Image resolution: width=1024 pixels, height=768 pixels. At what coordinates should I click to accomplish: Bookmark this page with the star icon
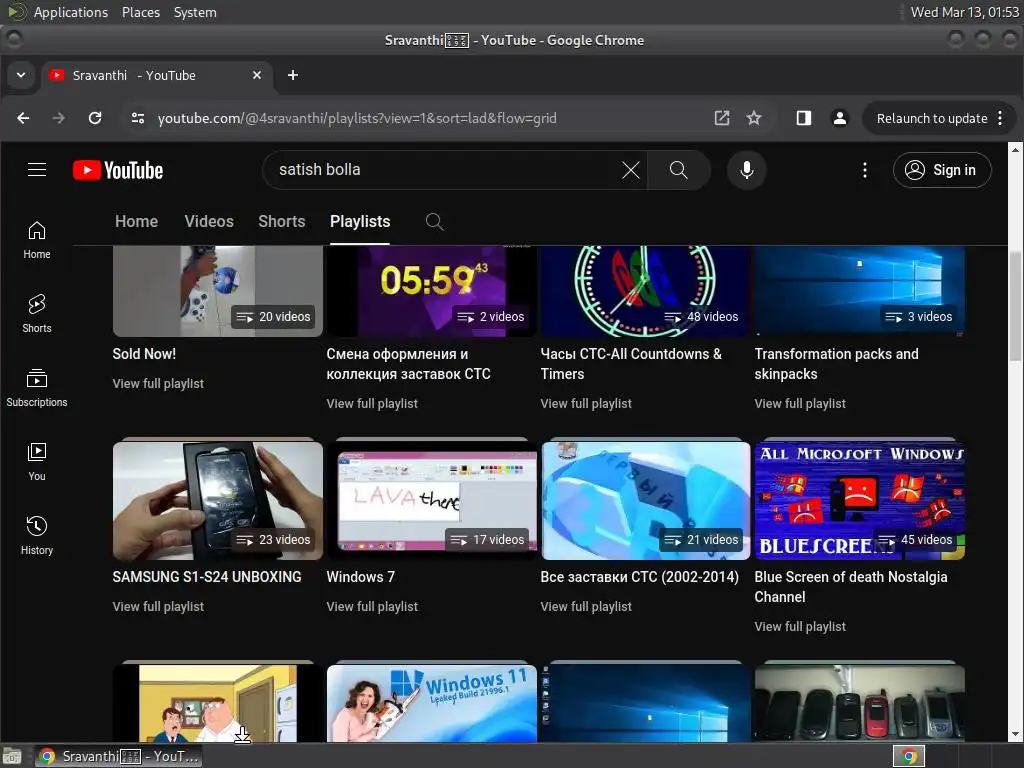[754, 118]
